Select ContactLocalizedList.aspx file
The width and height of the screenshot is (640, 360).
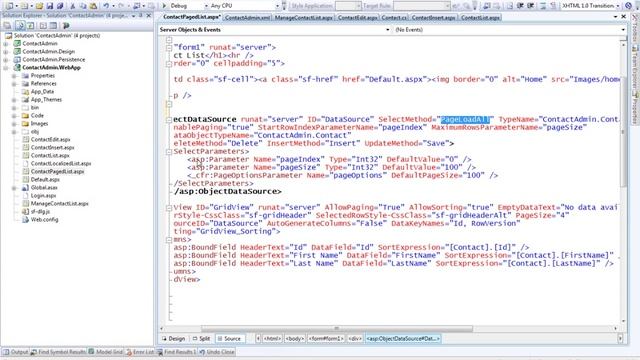tap(61, 164)
